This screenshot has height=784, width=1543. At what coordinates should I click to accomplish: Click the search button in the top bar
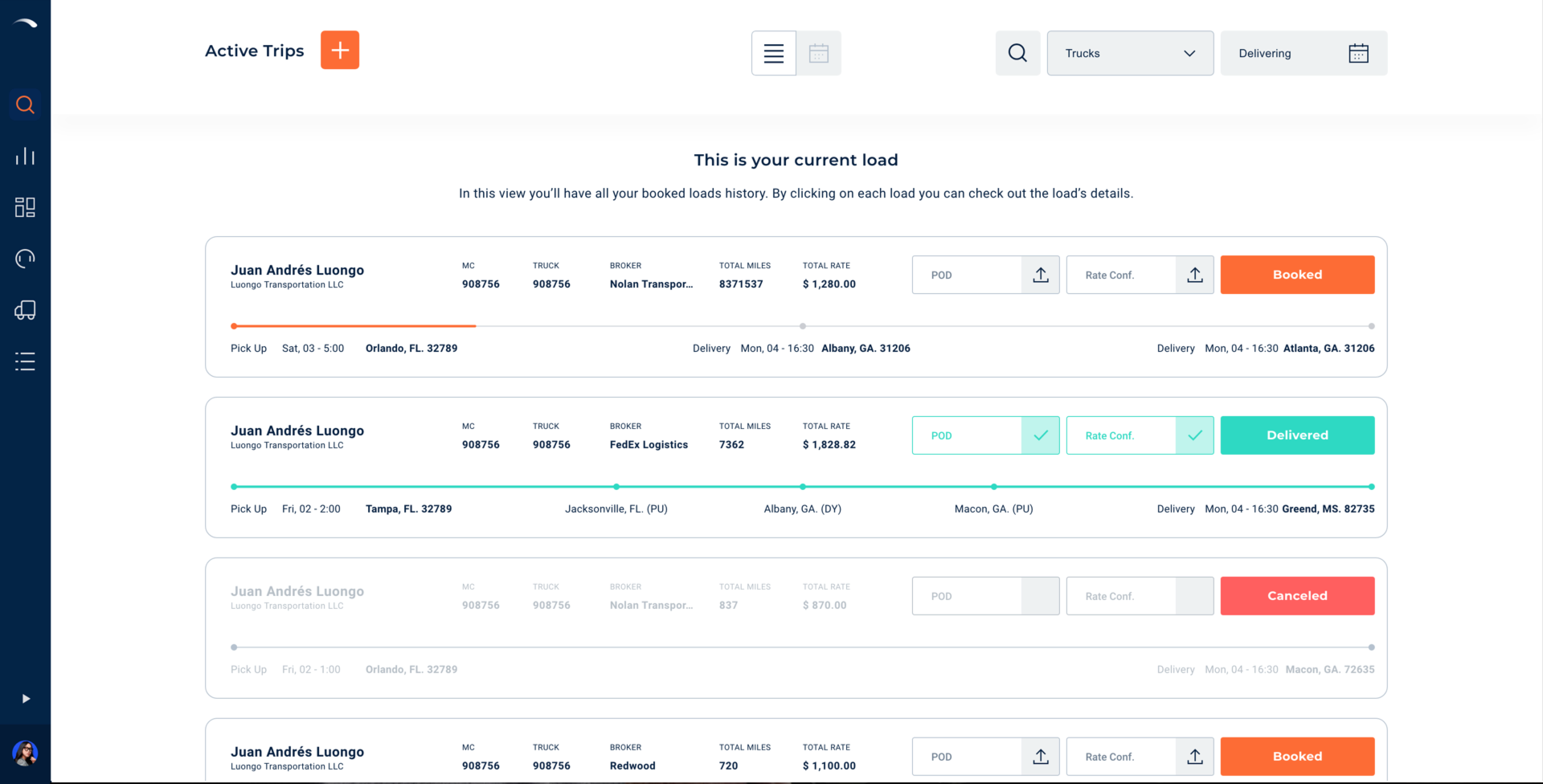1018,53
